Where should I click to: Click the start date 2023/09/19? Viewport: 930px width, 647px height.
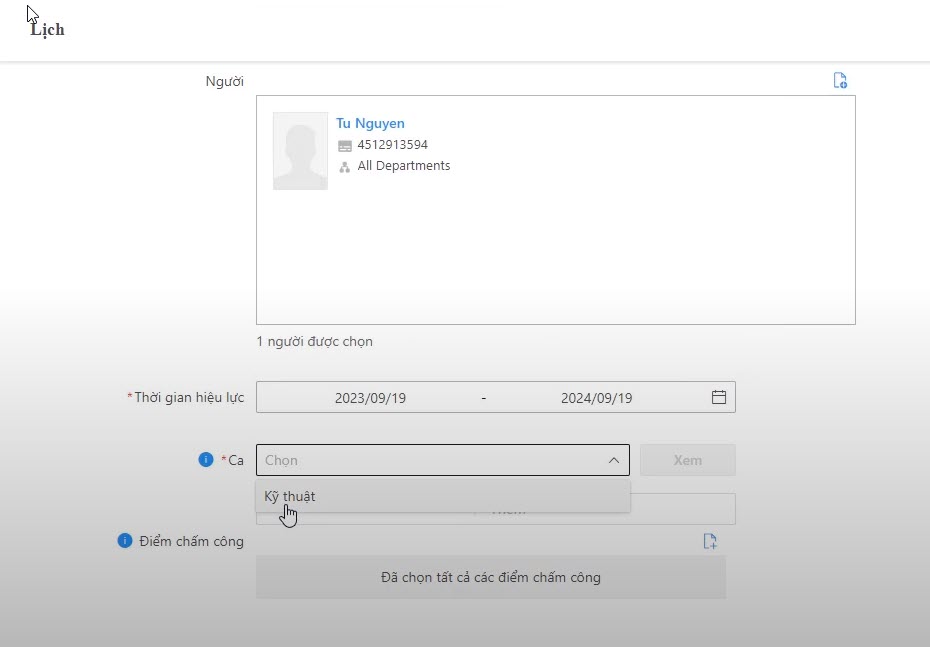pos(370,398)
